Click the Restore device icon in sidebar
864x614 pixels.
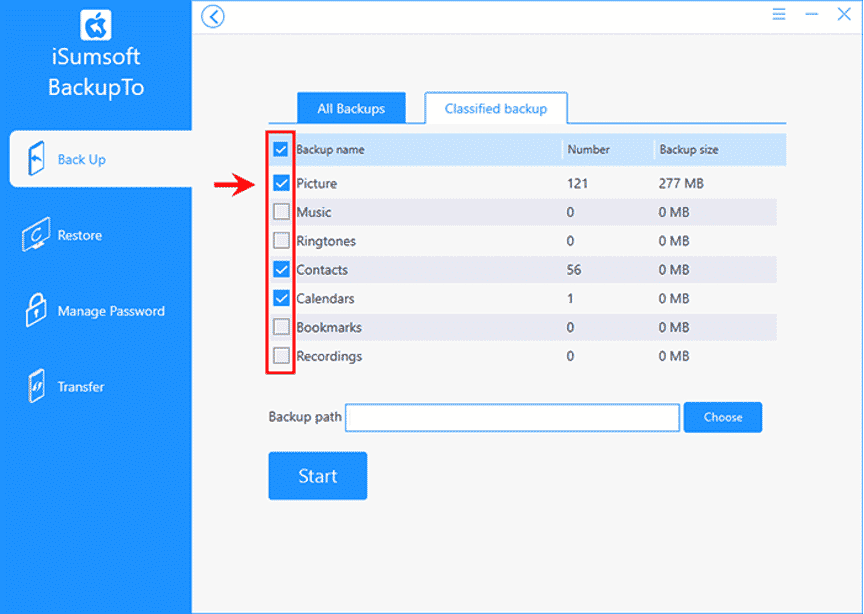click(x=36, y=234)
